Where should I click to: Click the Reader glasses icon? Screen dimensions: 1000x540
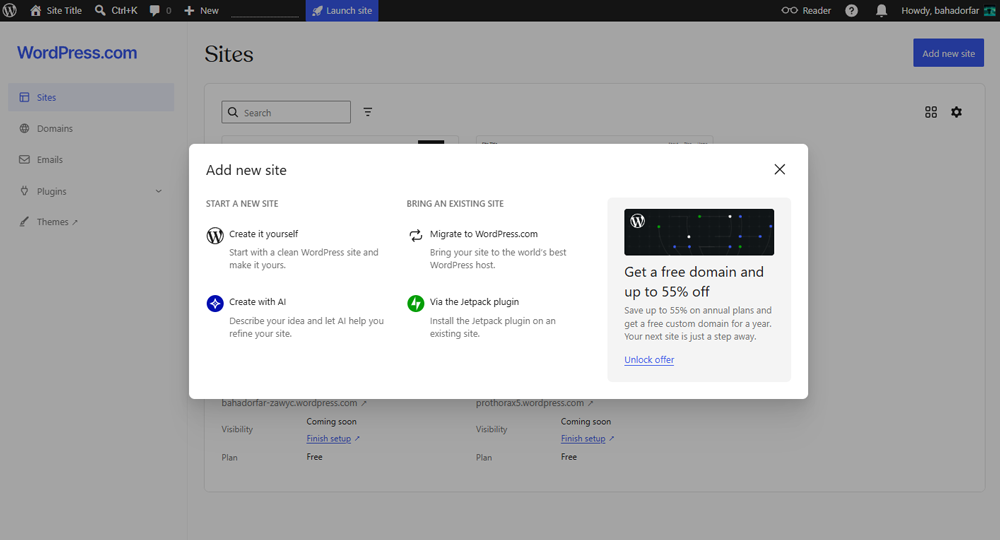pos(790,10)
